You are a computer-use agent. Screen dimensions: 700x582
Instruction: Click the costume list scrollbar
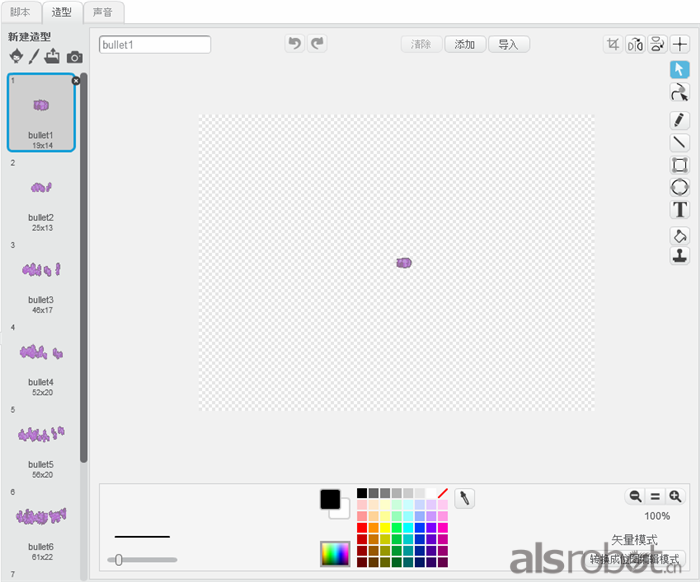click(x=83, y=268)
